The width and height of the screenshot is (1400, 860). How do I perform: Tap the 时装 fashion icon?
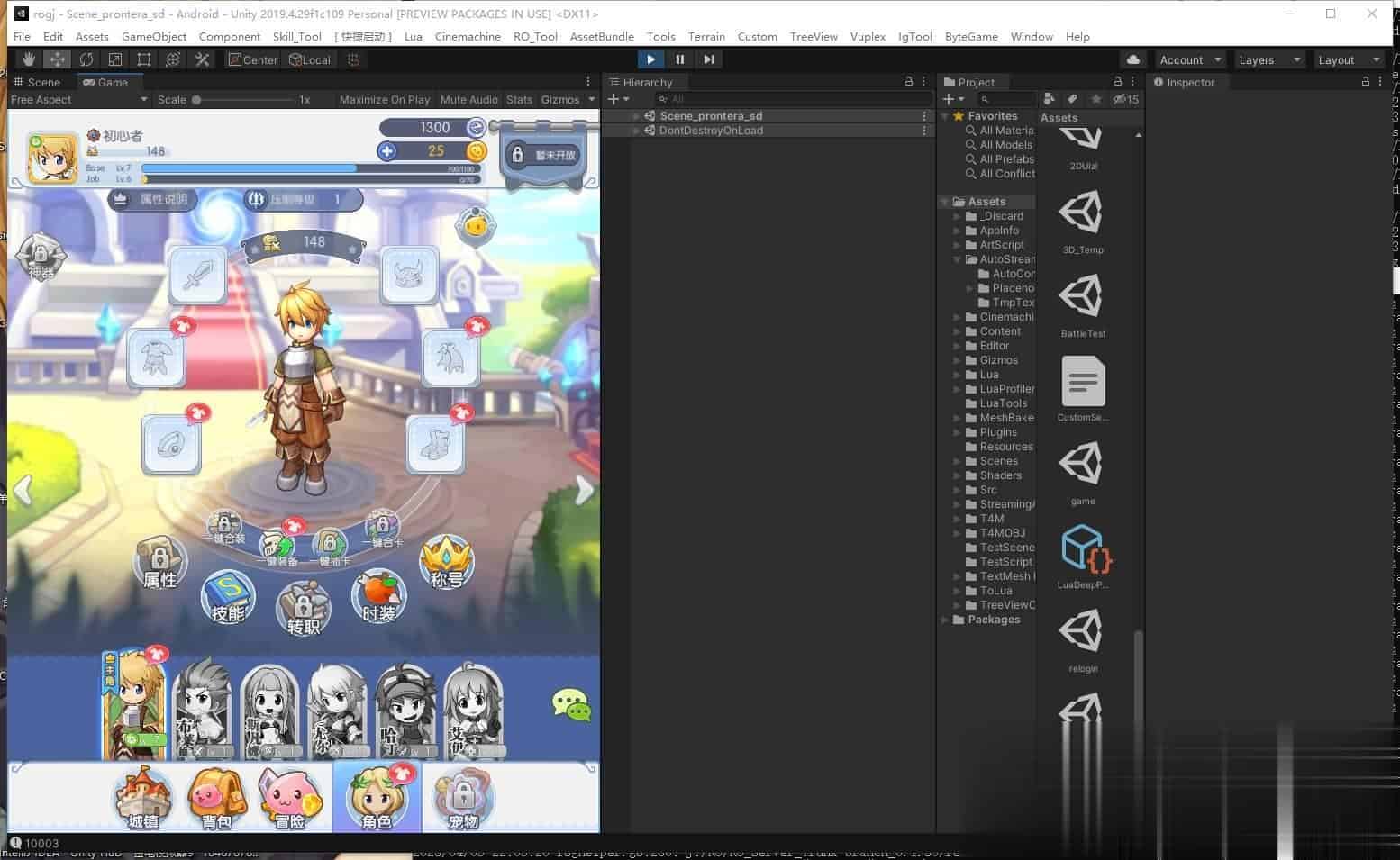click(378, 597)
